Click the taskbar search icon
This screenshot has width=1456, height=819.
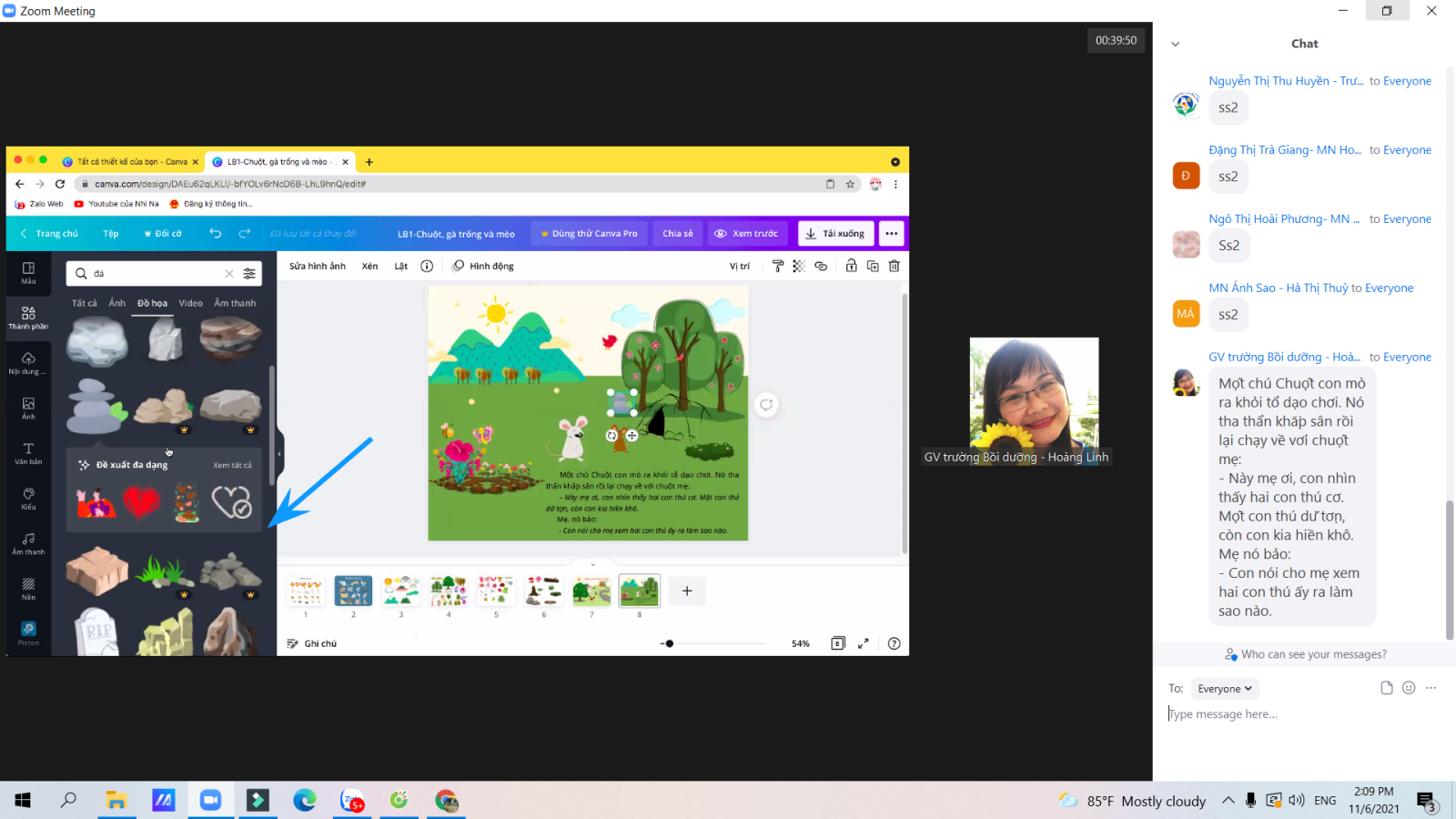pos(68,800)
